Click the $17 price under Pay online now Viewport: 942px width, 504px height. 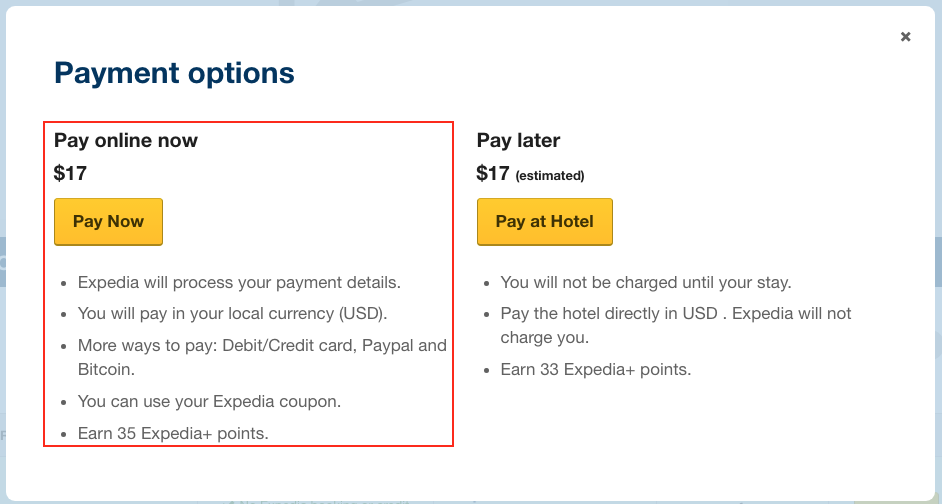[71, 174]
